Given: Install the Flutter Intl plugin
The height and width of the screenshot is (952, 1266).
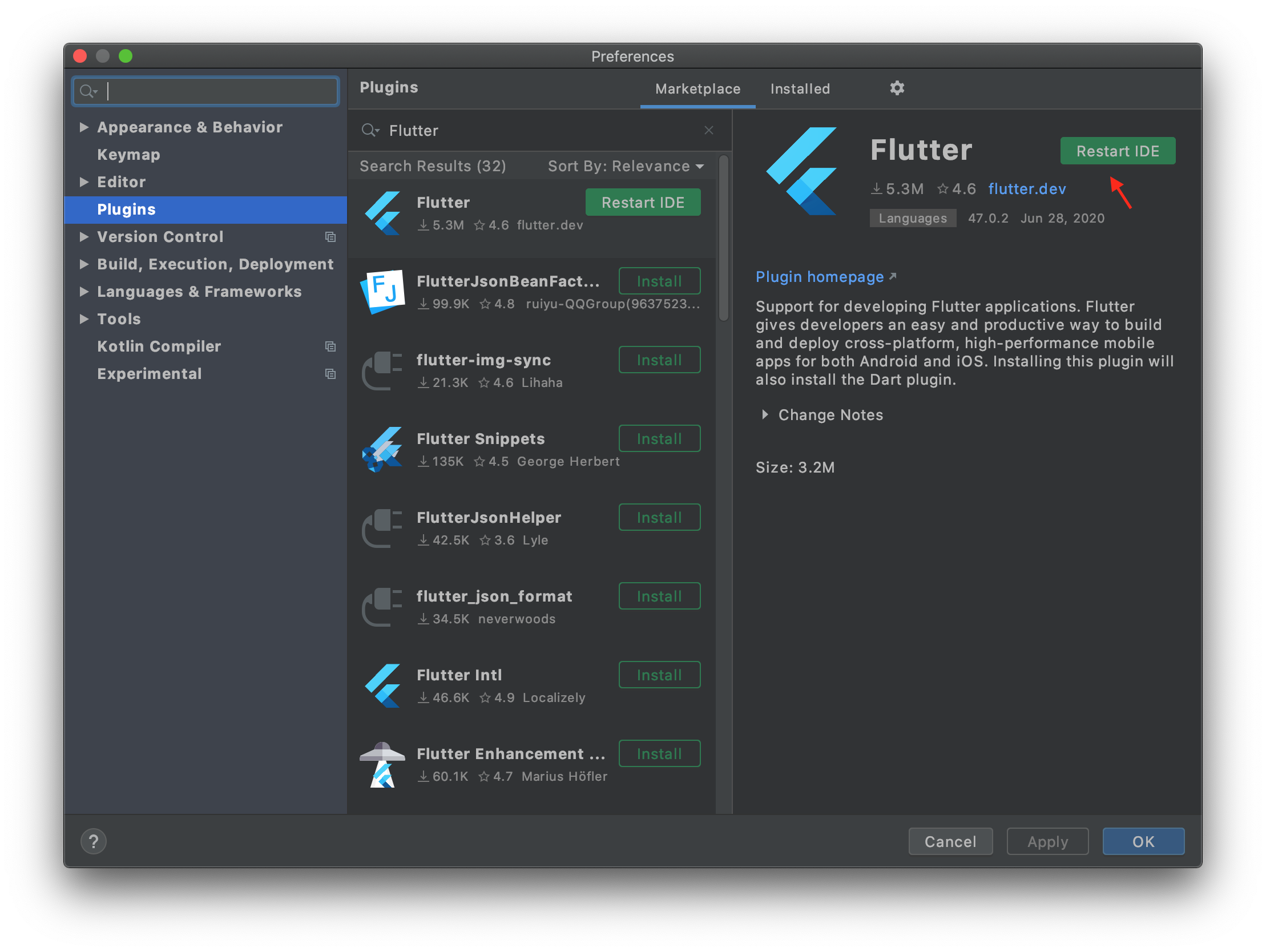Looking at the screenshot, I should click(x=659, y=675).
